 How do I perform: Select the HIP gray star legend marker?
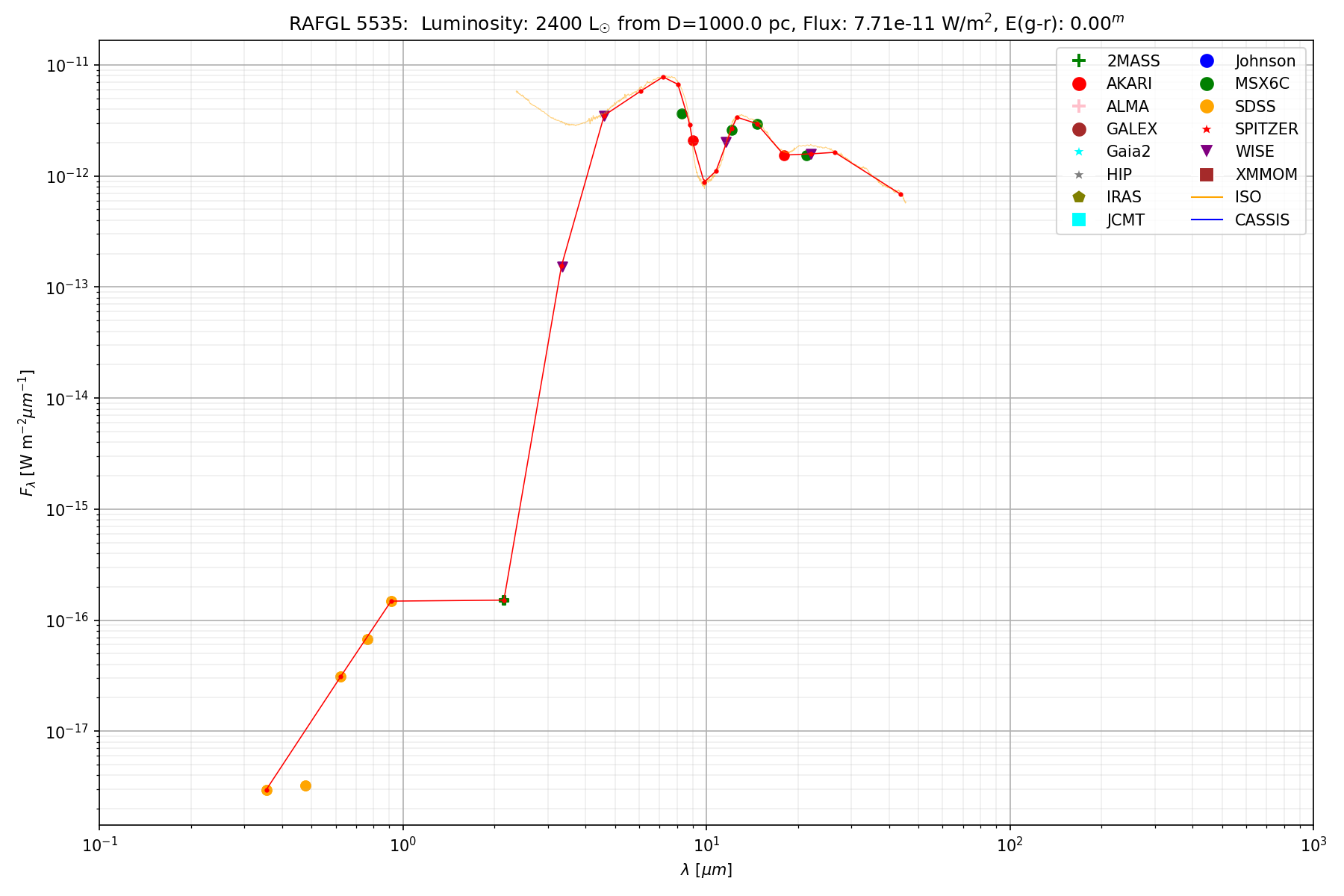click(1078, 175)
